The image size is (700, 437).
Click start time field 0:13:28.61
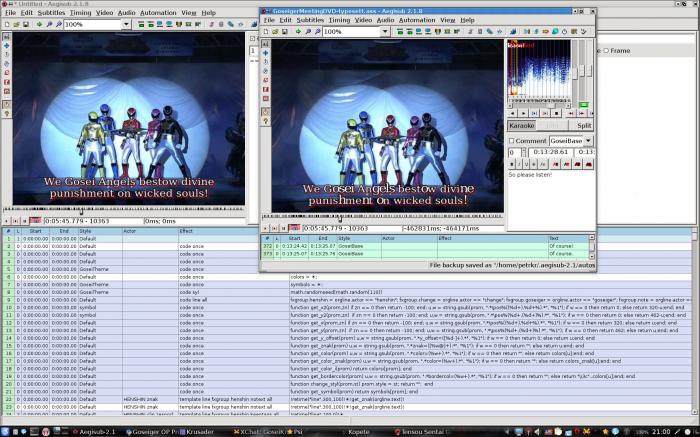coord(549,152)
